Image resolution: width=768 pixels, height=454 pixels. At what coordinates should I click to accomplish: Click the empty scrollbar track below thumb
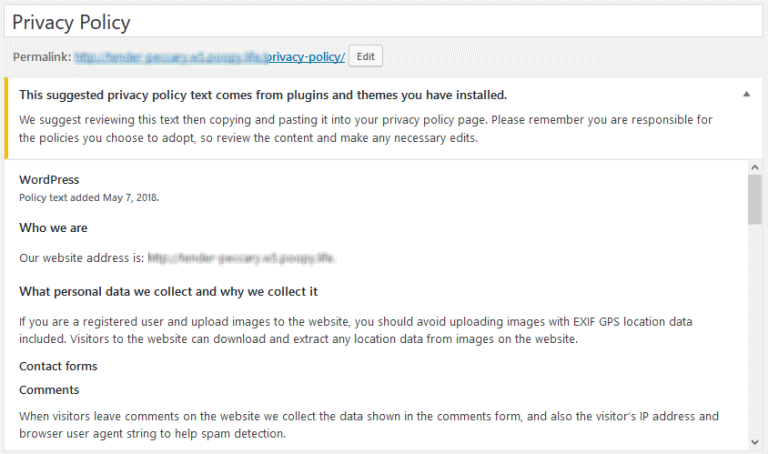755,330
